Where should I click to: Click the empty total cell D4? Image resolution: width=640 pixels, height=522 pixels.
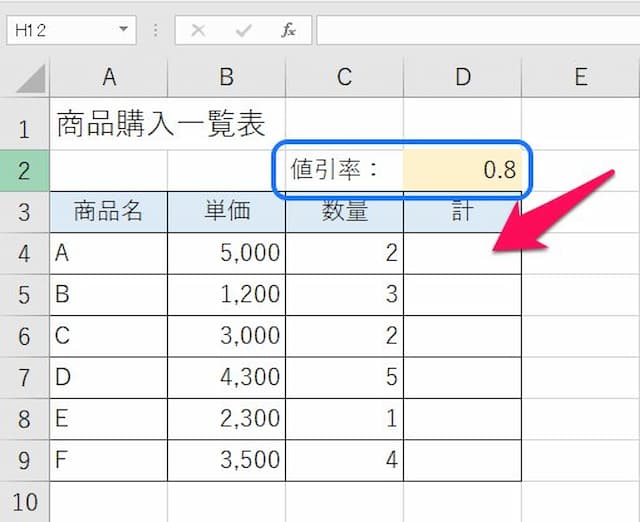pos(462,253)
